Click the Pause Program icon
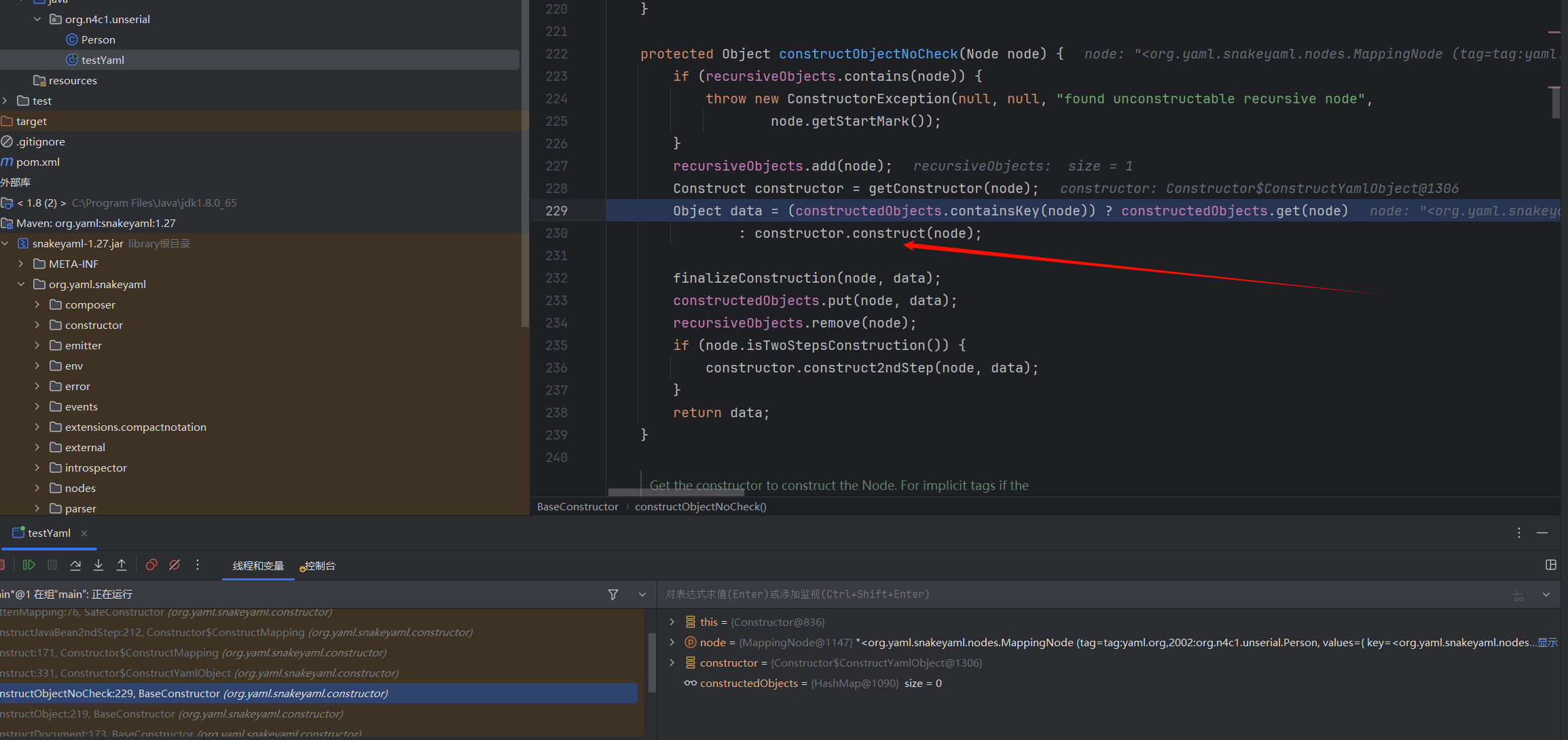The image size is (1568, 740). (x=52, y=565)
